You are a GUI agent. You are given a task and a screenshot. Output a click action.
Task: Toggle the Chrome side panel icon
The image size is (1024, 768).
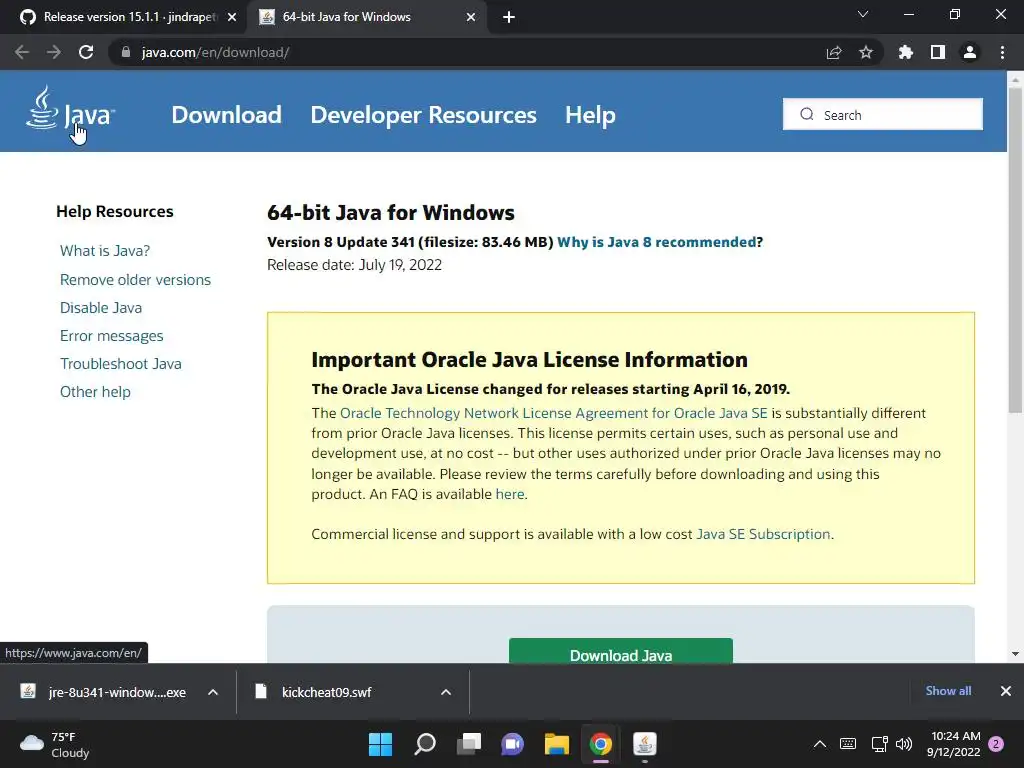(x=938, y=52)
